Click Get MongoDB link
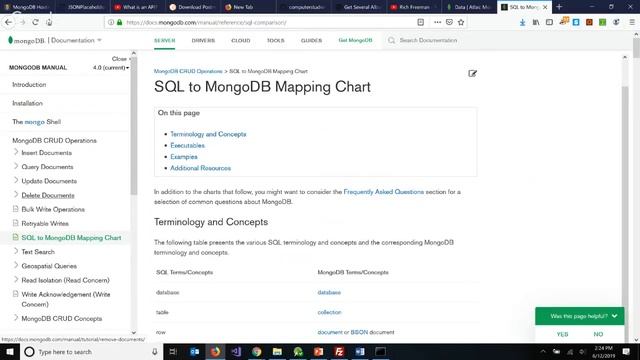640x360 pixels. [355, 40]
